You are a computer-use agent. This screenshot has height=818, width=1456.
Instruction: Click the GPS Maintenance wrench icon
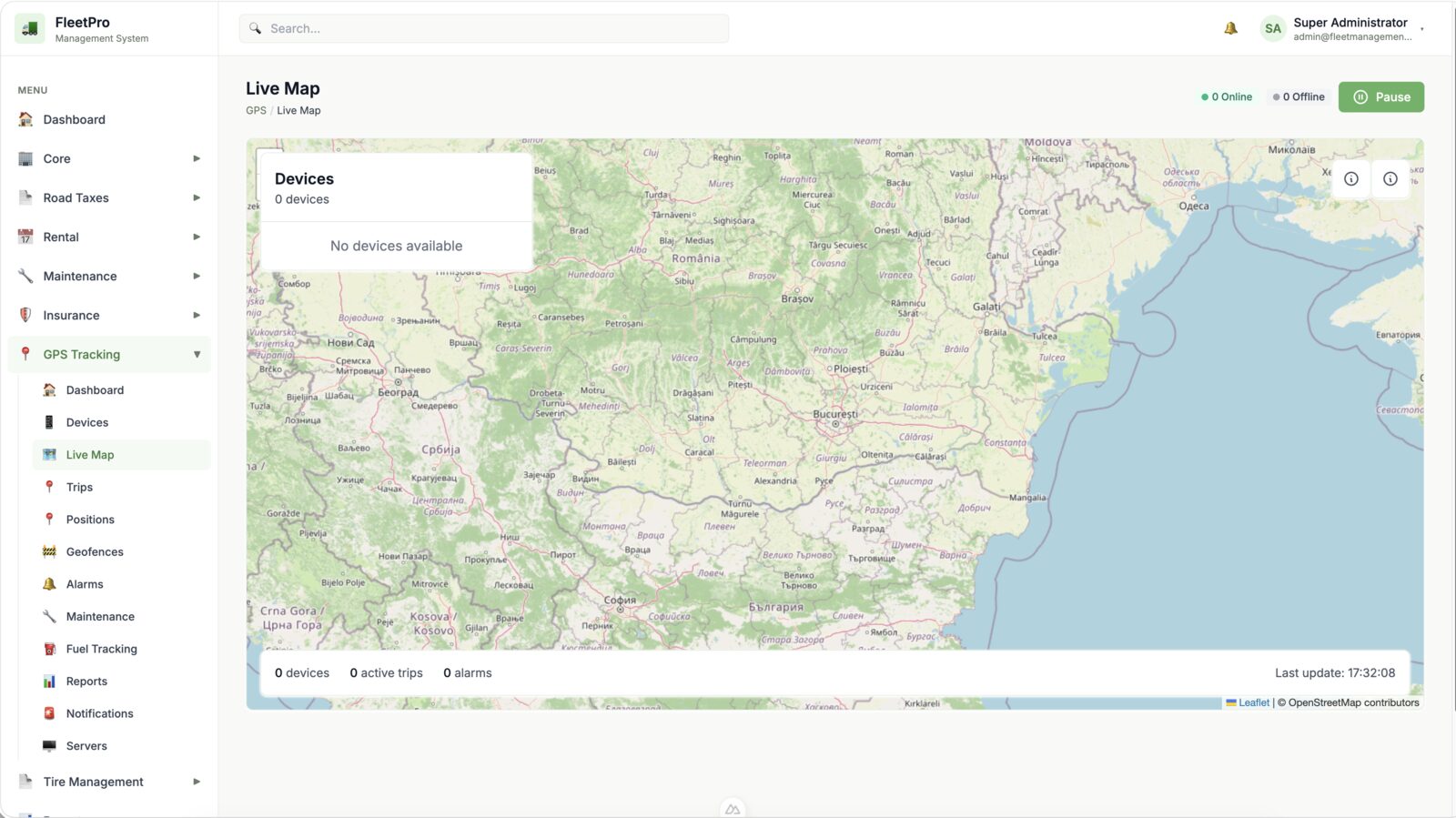pyautogui.click(x=49, y=616)
